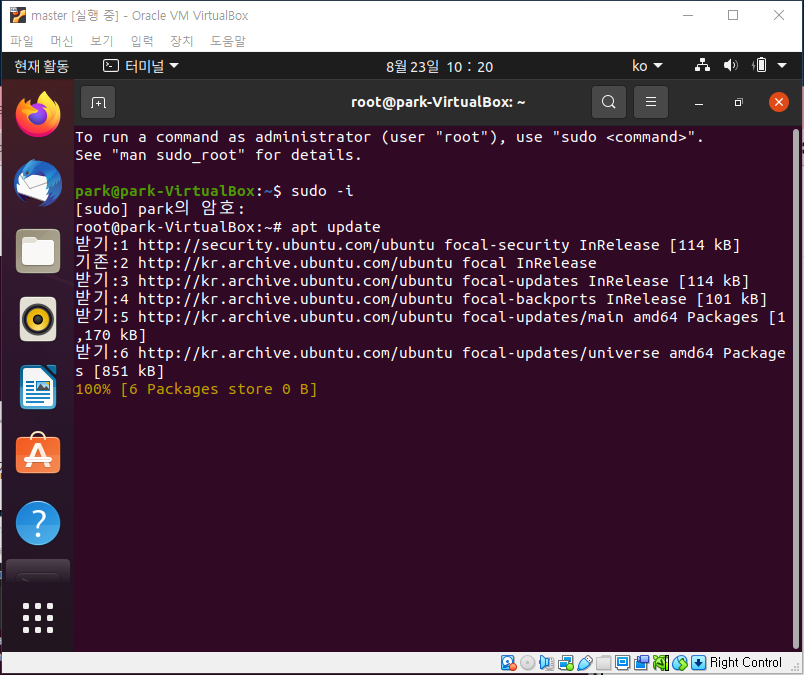The width and height of the screenshot is (804, 675).
Task: Click the terminal vertical scrollbar
Action: pyautogui.click(x=796, y=389)
